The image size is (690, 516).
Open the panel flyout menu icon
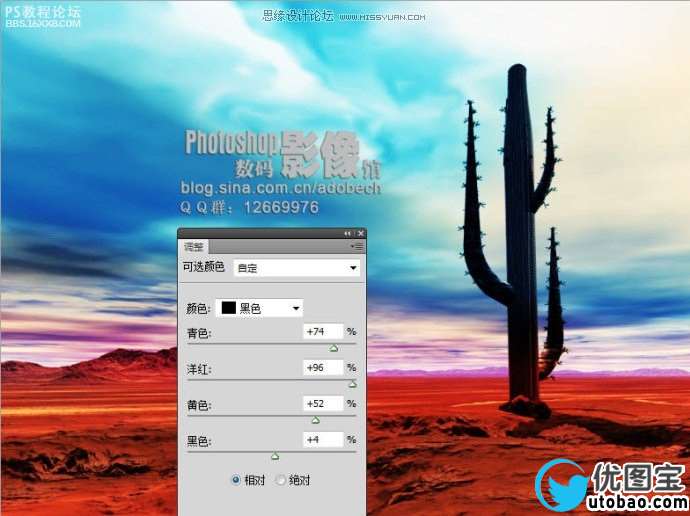pos(357,246)
